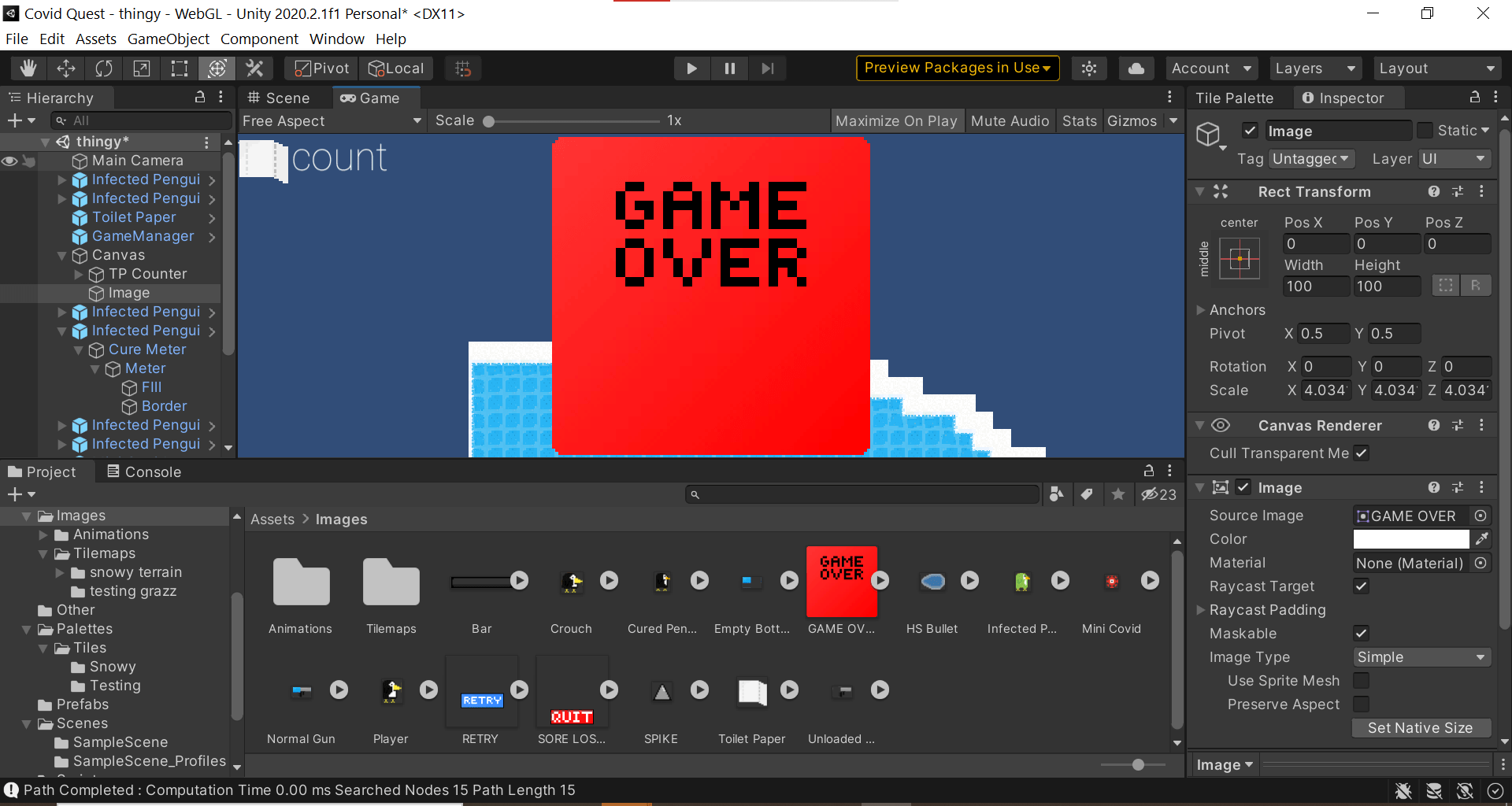Search by type in Project
The height and width of the screenshot is (806, 1512).
pos(1057,494)
